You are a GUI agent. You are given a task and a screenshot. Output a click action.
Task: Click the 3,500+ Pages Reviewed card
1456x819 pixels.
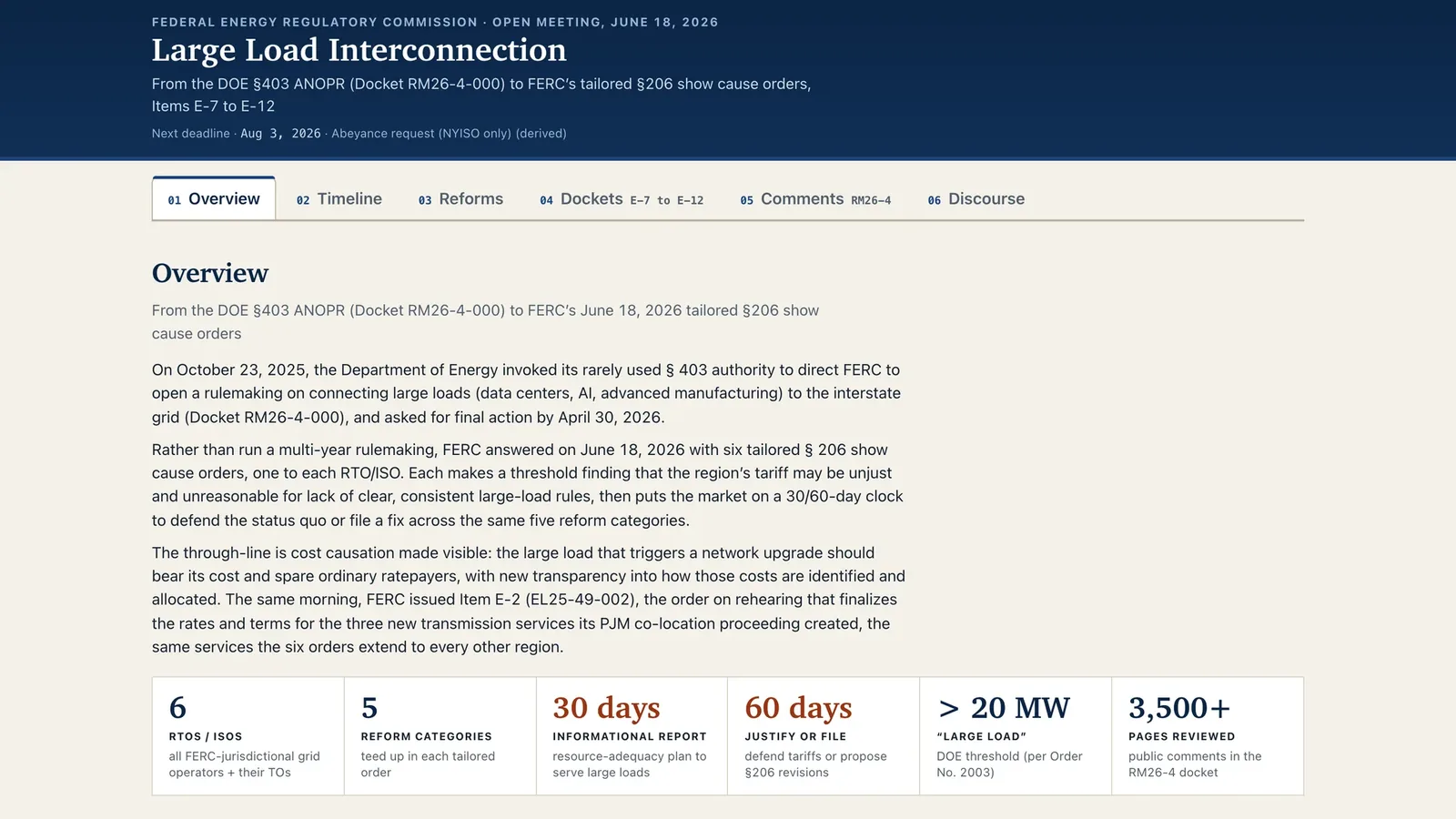pyautogui.click(x=1208, y=736)
